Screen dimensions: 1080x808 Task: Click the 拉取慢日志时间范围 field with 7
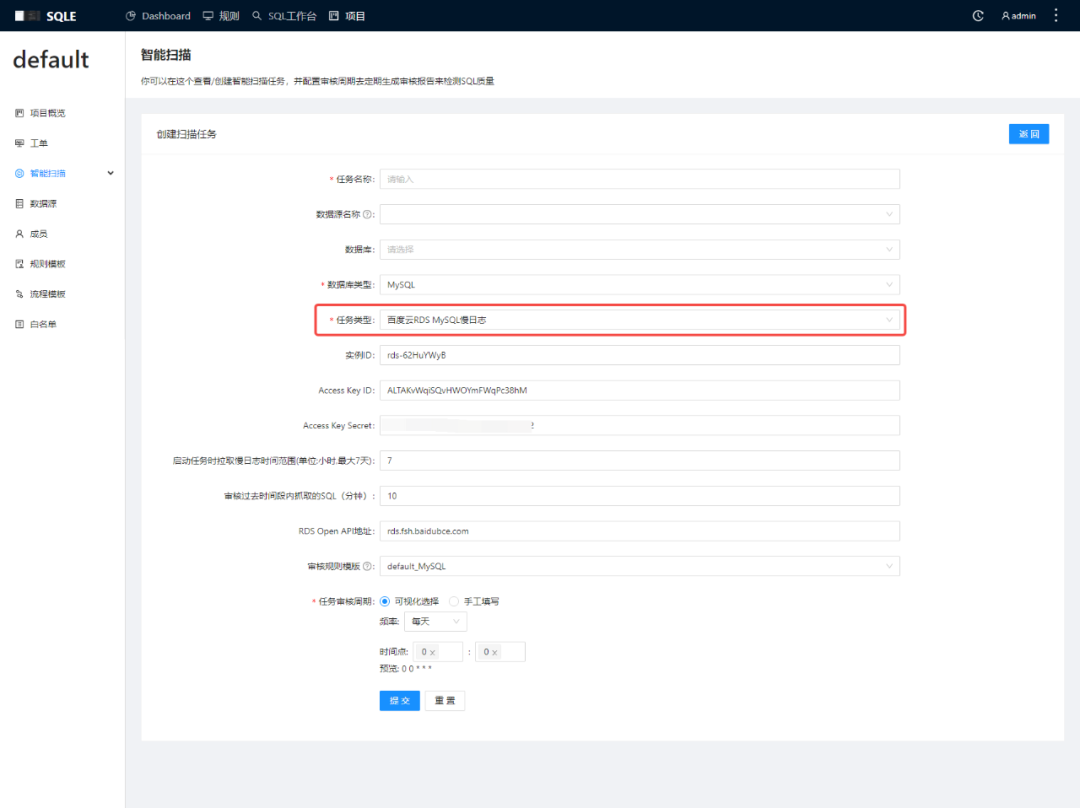(x=639, y=460)
